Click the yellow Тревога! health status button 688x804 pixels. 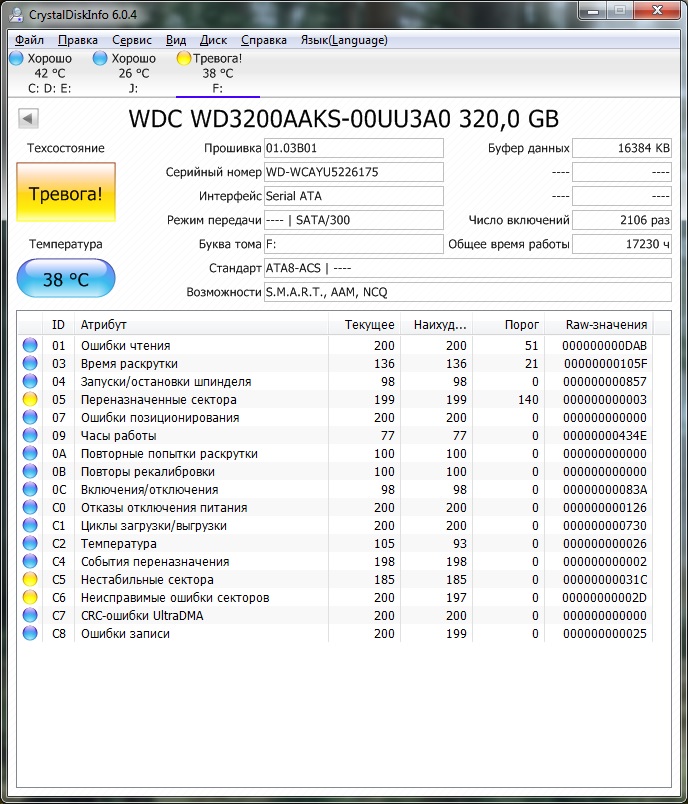tap(66, 193)
